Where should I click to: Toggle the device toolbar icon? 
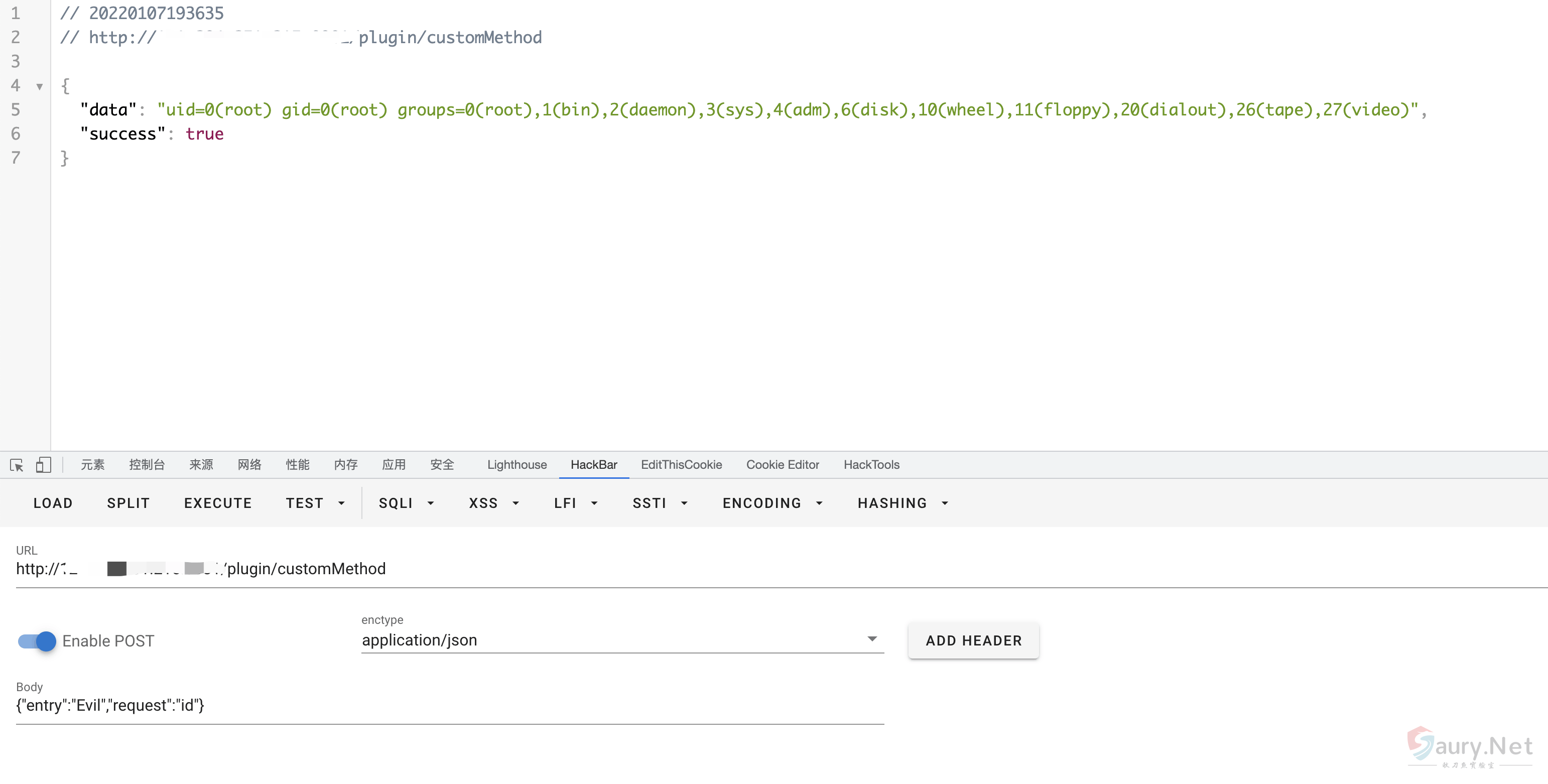[x=43, y=465]
